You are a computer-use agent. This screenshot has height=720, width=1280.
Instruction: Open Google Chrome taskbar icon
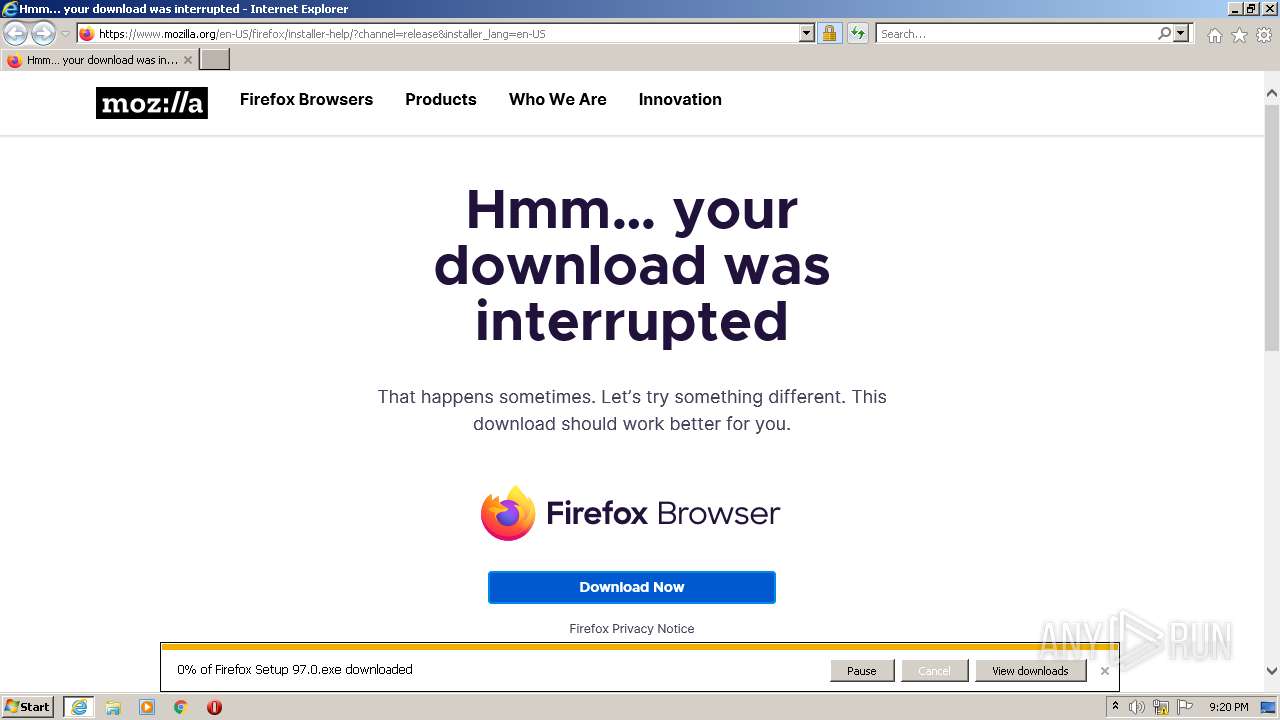[x=181, y=707]
